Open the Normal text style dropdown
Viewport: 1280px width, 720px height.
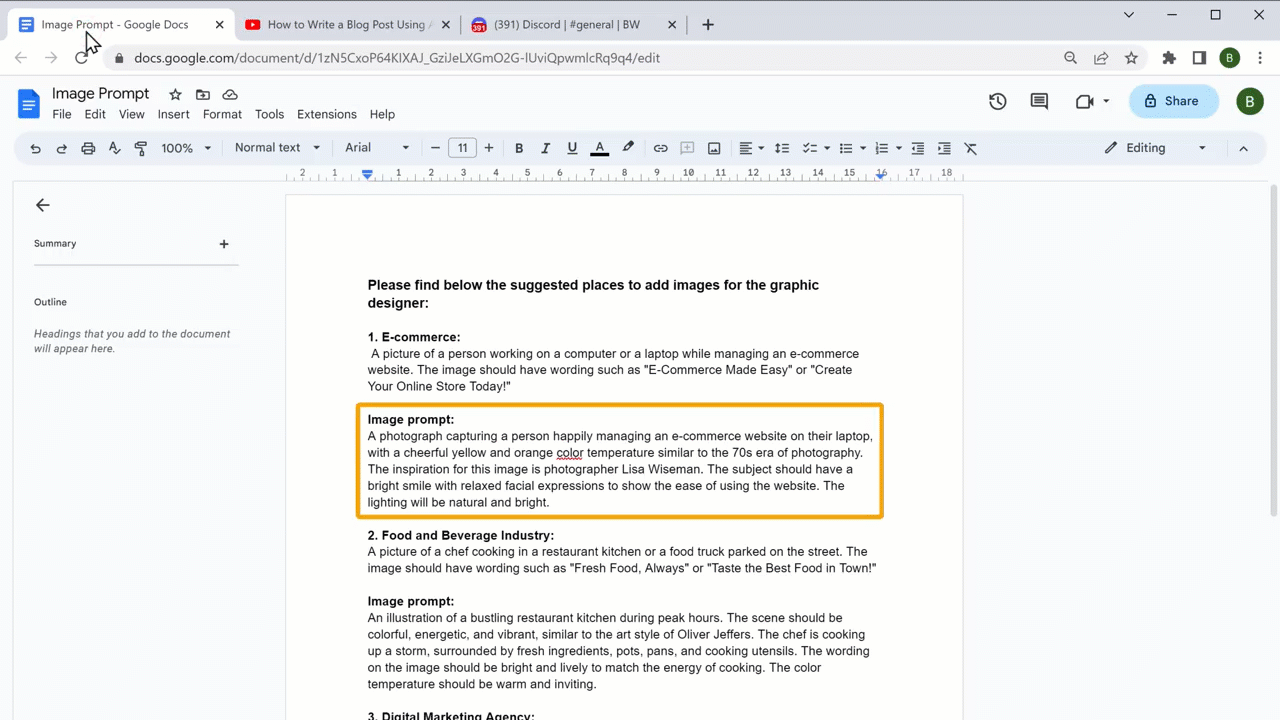tap(277, 148)
